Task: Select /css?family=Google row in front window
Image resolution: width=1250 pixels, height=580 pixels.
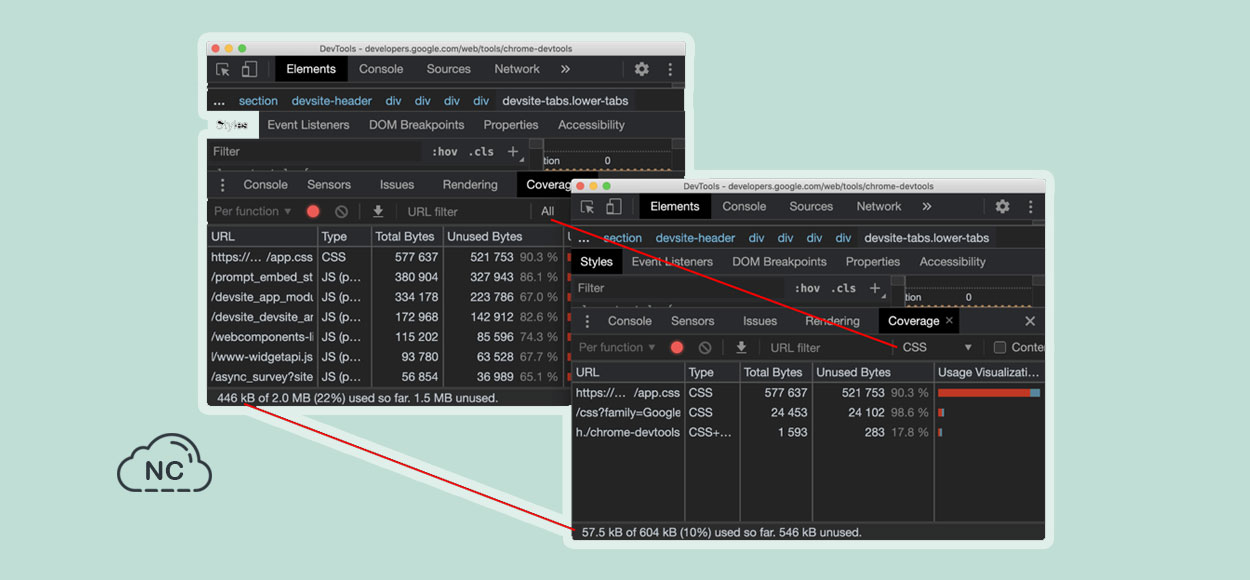Action: (808, 412)
